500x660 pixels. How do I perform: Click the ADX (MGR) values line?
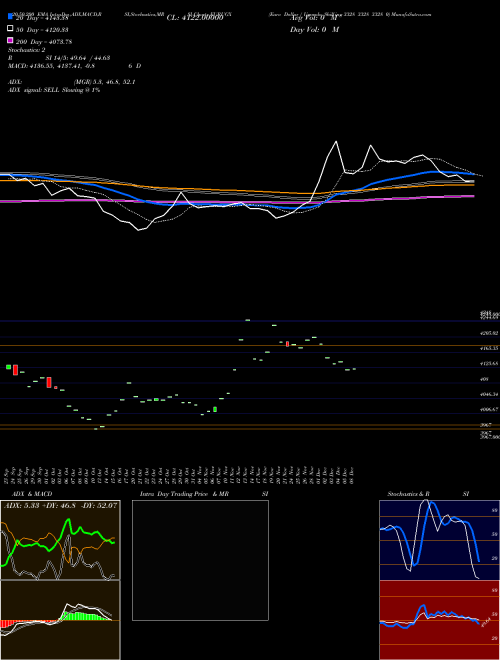pyautogui.click(x=72, y=82)
